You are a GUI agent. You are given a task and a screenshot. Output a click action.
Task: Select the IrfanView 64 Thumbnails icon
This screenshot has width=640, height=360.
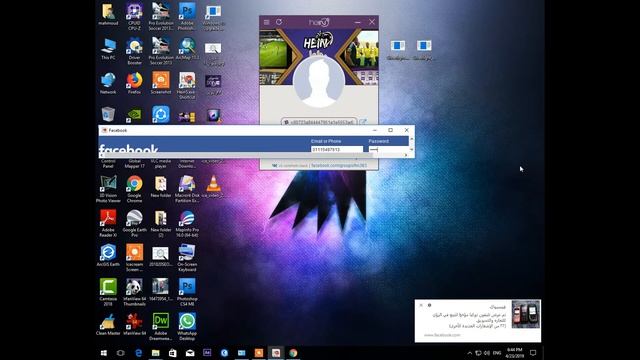tap(134, 292)
